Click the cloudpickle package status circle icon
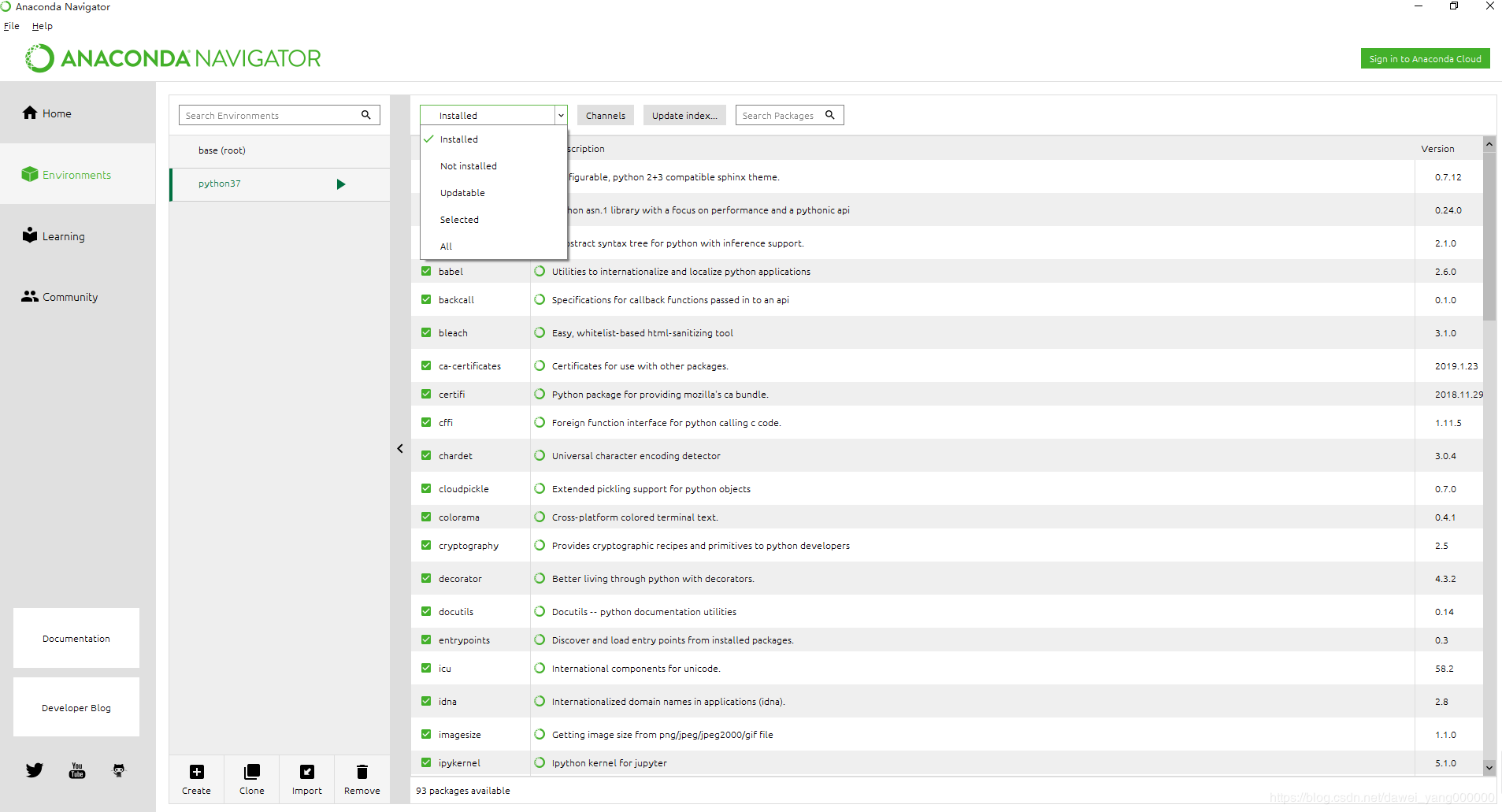Viewport: 1502px width, 812px height. click(x=540, y=489)
